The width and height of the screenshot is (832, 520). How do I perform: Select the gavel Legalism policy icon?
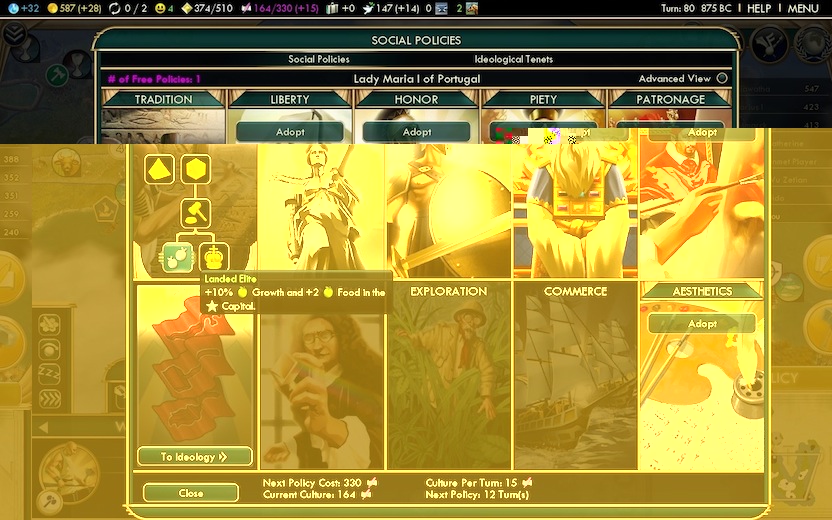(x=194, y=213)
